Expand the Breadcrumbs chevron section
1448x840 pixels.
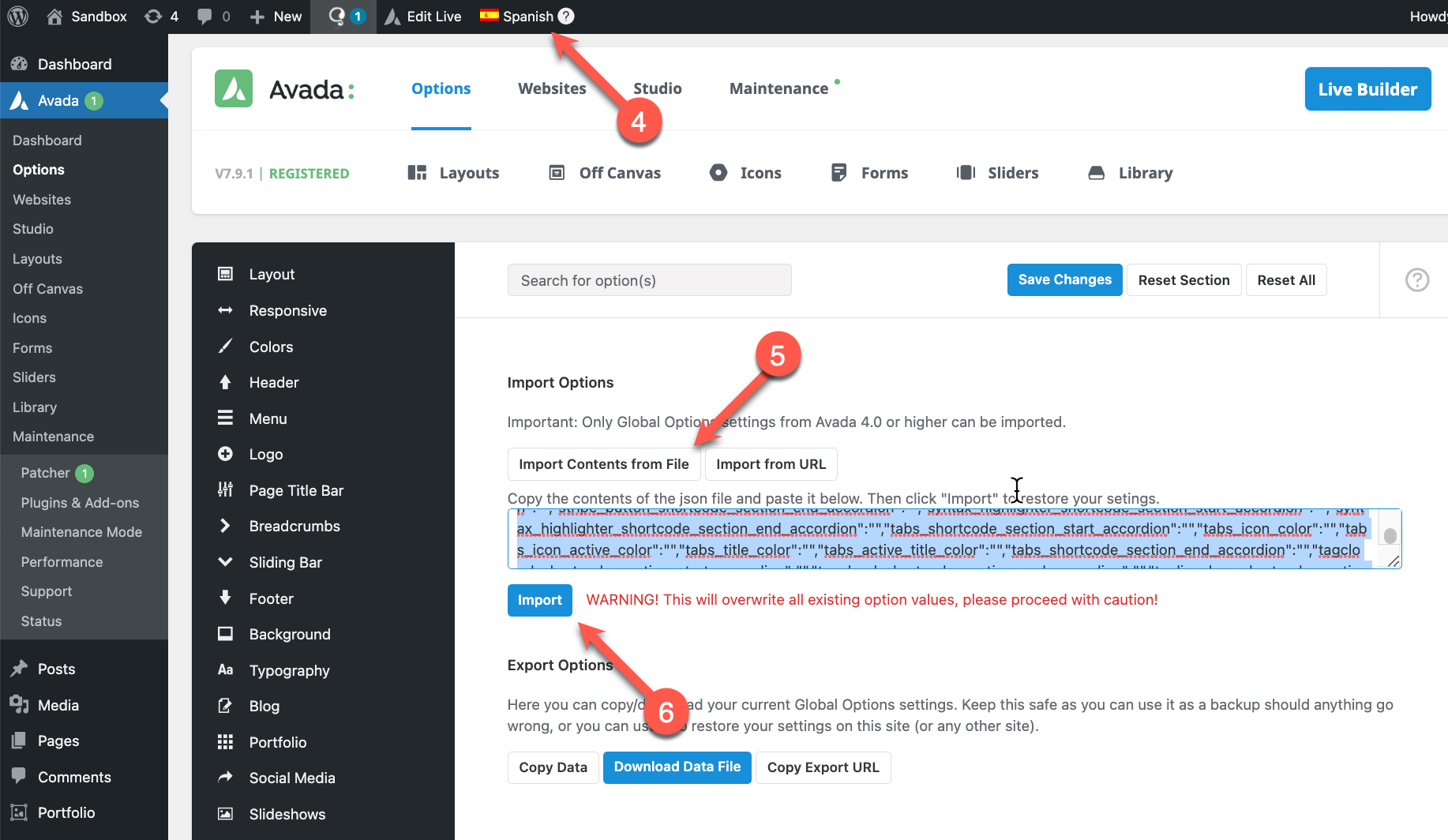coord(225,526)
